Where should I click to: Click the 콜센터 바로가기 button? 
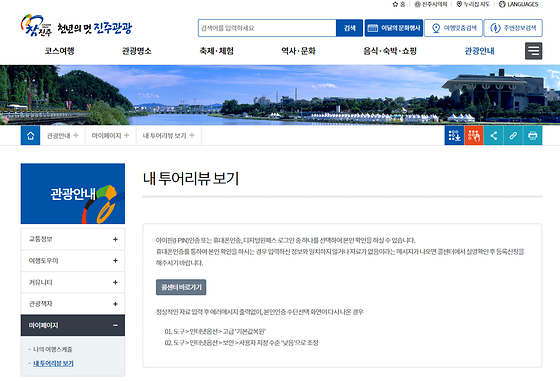point(181,287)
